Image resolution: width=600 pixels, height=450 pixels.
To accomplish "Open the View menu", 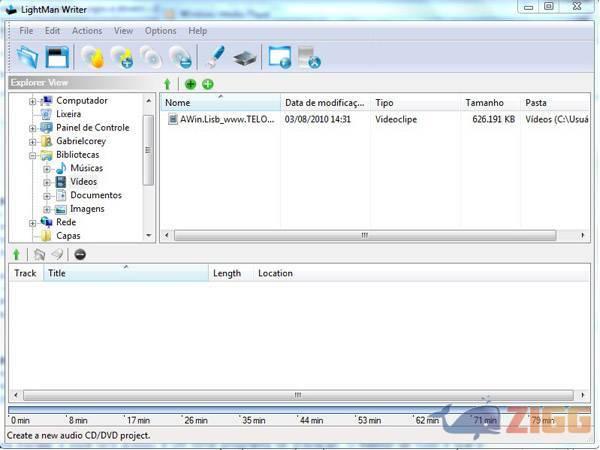I will [123, 31].
